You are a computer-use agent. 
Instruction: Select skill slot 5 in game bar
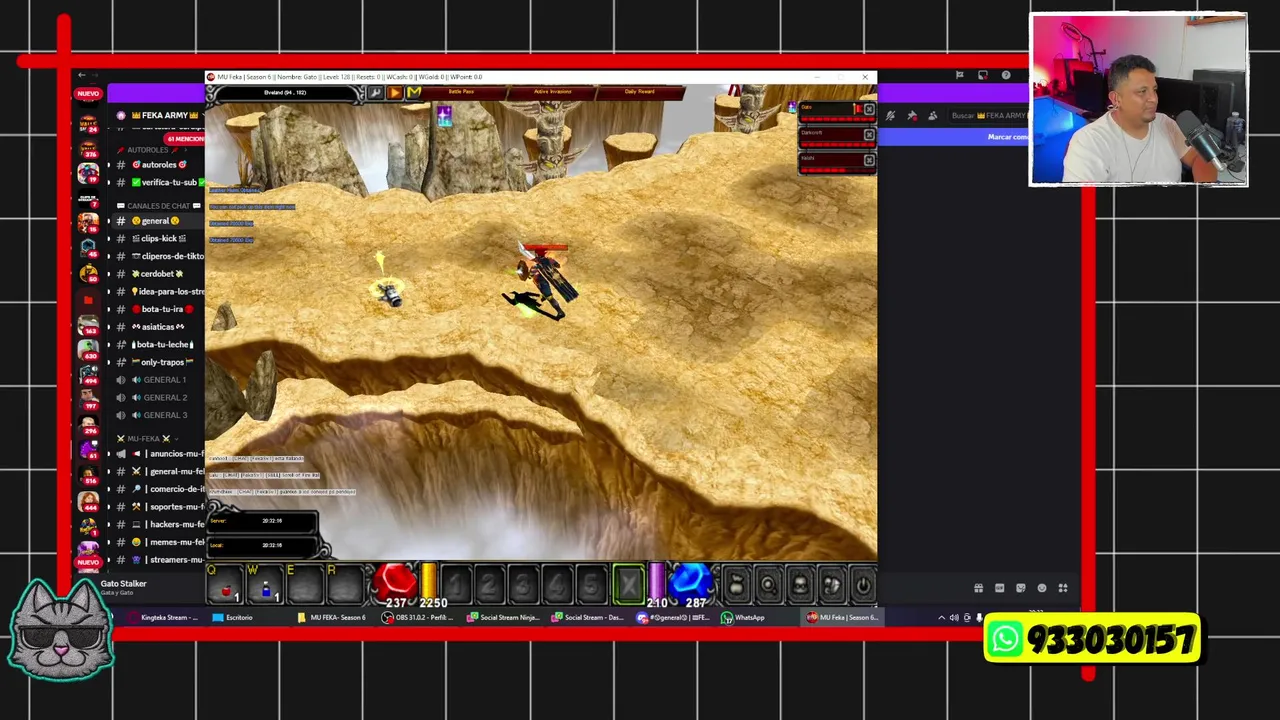592,586
